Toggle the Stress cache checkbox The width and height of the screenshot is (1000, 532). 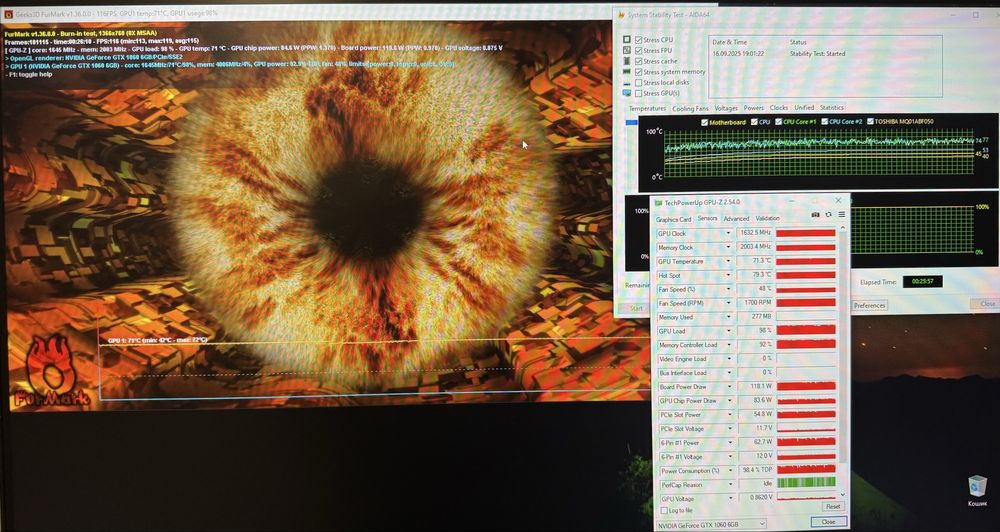coord(638,61)
